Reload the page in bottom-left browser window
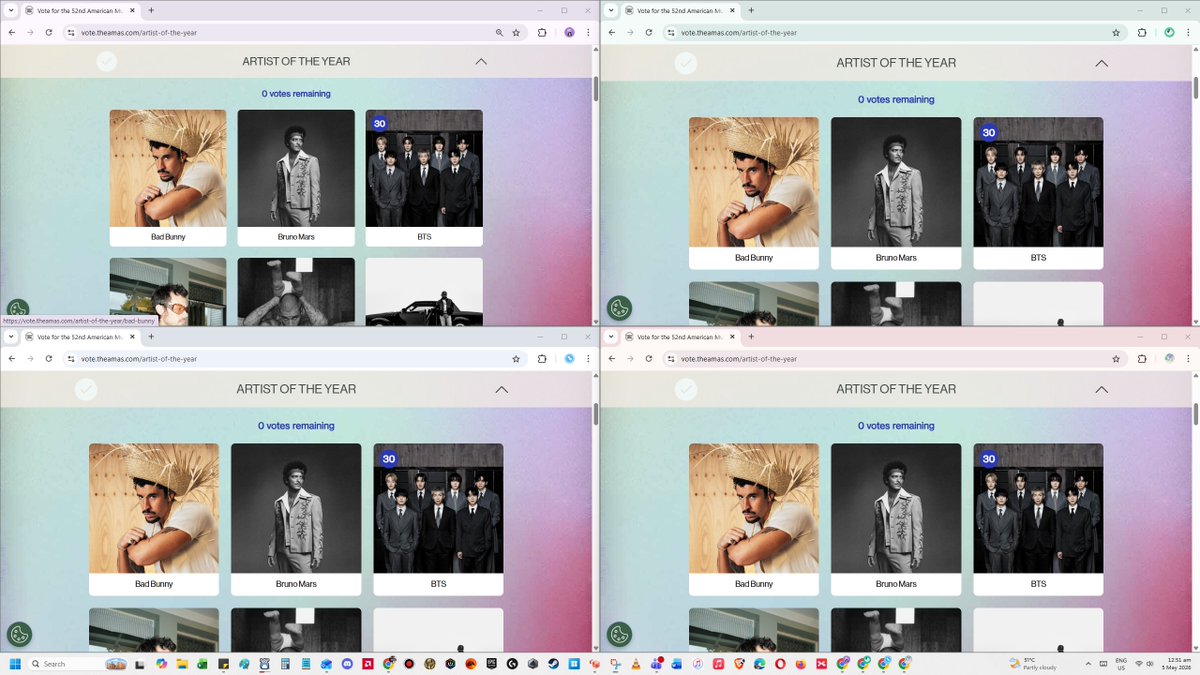 click(49, 358)
